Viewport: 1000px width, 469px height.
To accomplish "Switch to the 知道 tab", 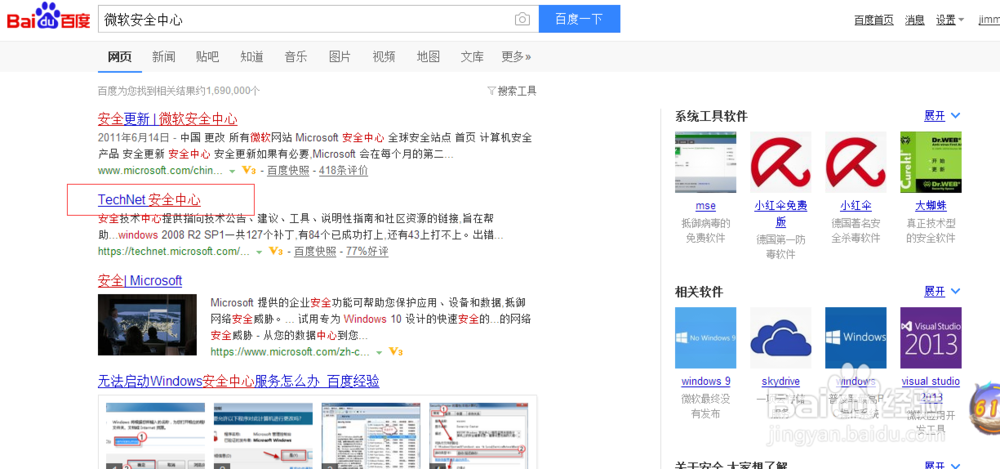I will coord(252,57).
